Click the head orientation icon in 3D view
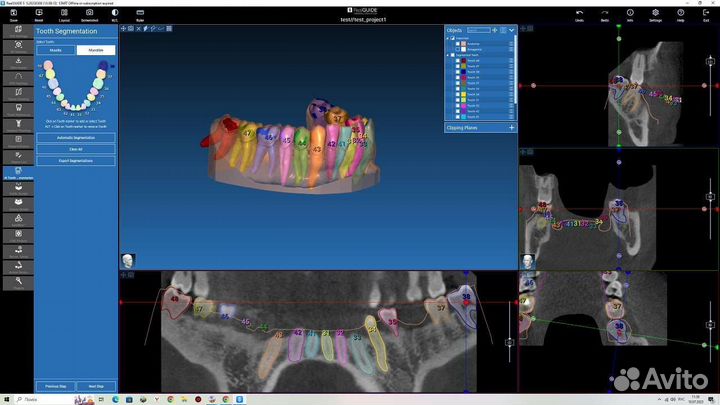This screenshot has height=405, width=720. click(128, 261)
